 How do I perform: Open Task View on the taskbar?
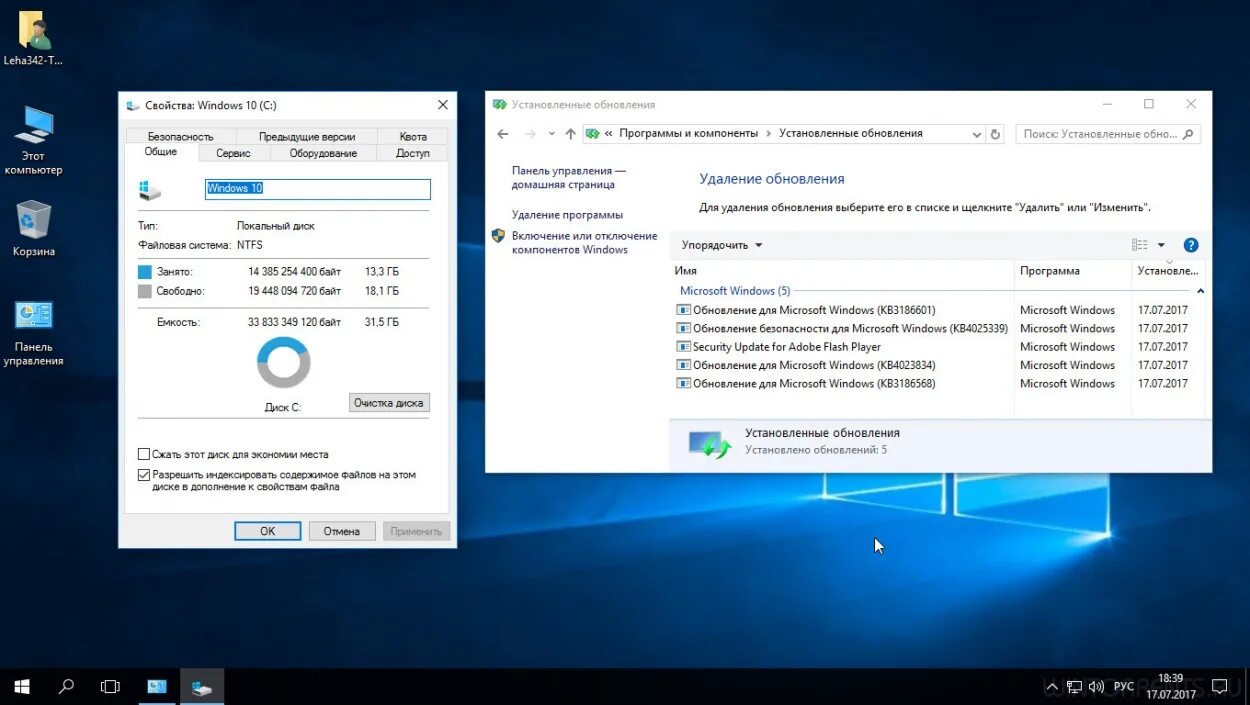pyautogui.click(x=110, y=687)
